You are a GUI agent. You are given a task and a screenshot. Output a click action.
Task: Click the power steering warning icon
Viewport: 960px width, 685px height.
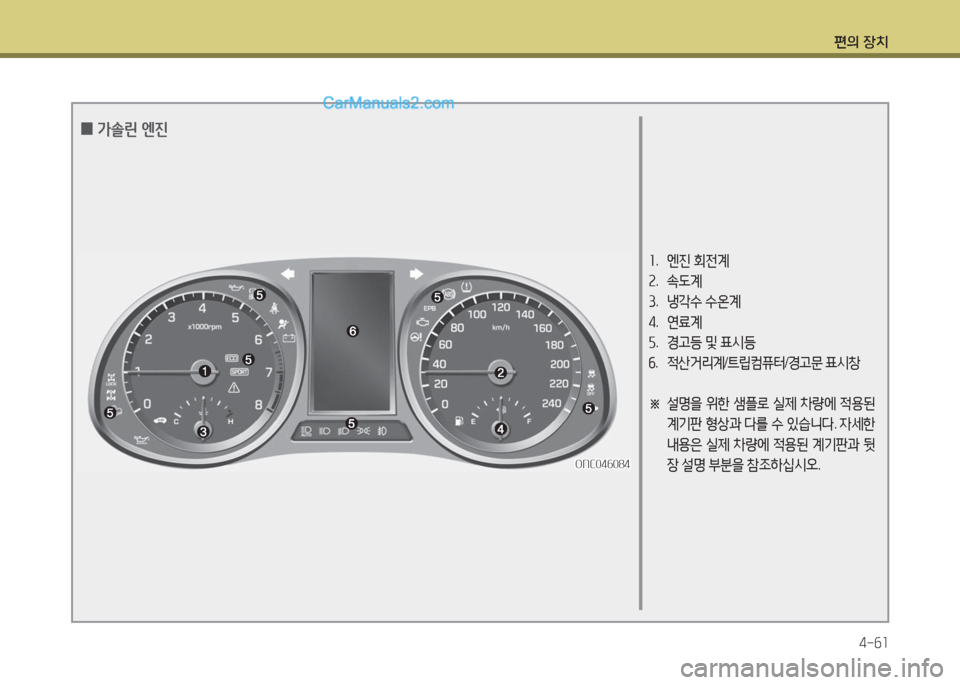click(x=416, y=337)
